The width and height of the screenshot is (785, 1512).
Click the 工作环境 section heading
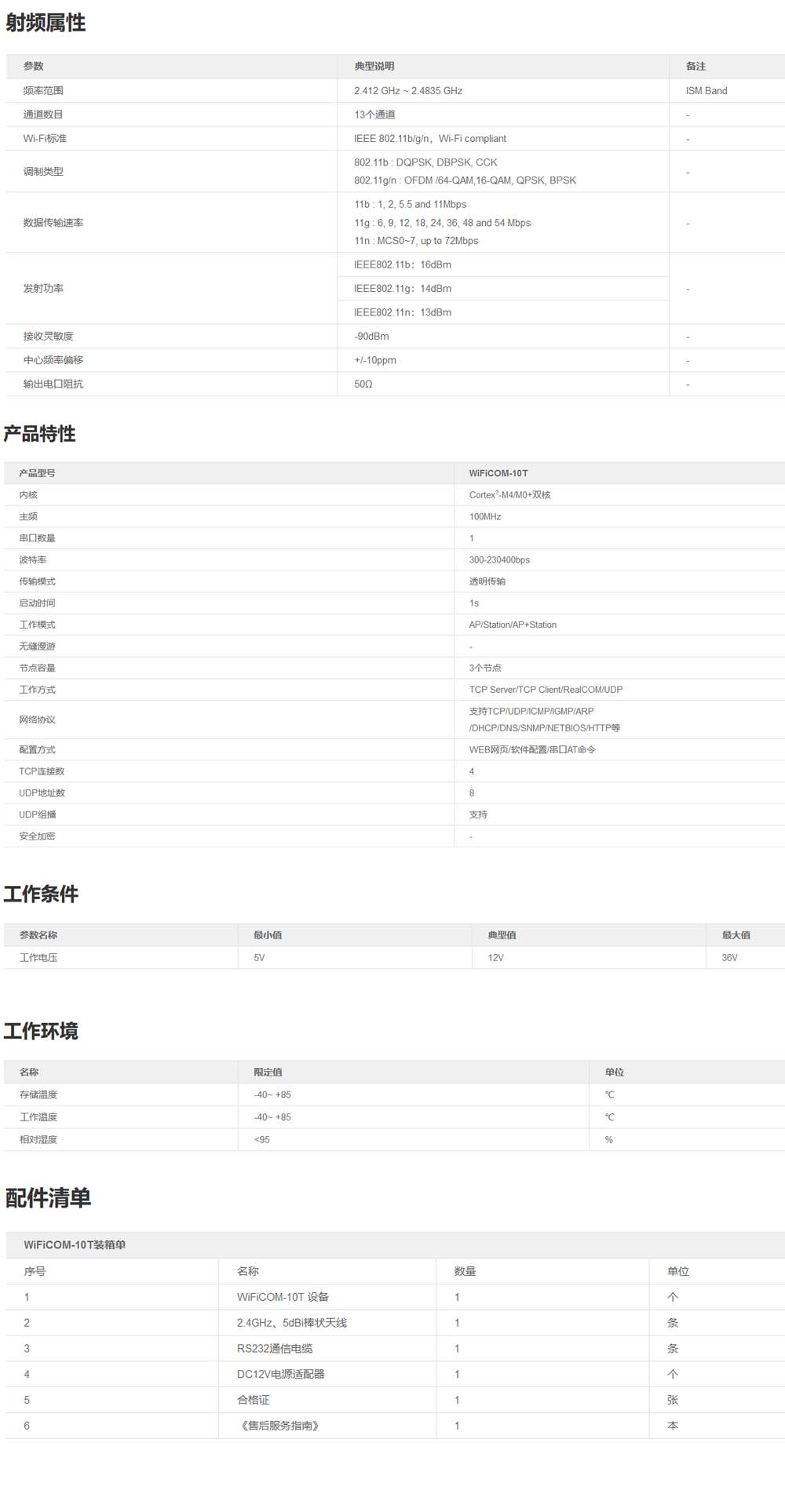(x=41, y=1031)
